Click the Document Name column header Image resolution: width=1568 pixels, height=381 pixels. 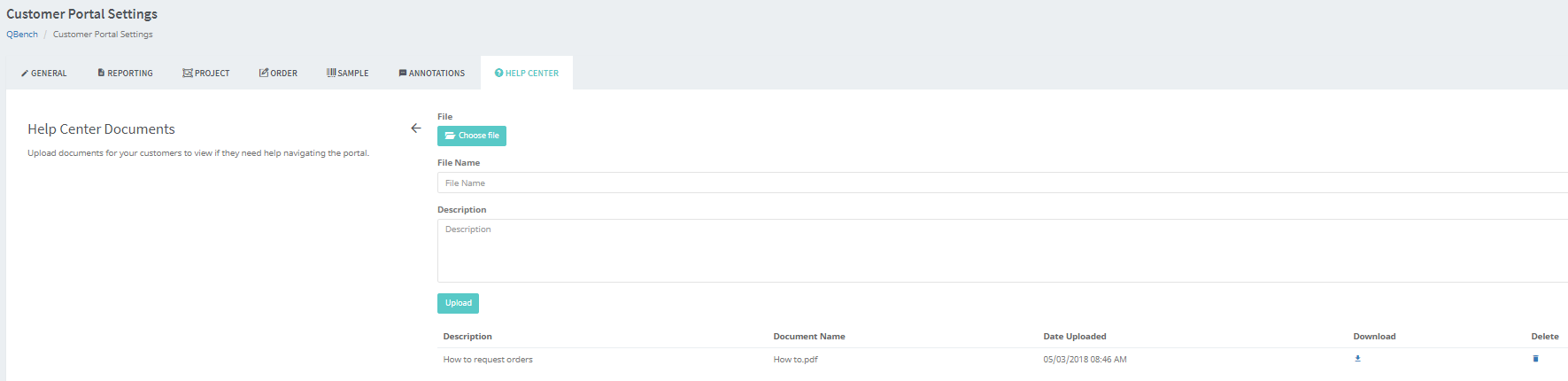809,337
